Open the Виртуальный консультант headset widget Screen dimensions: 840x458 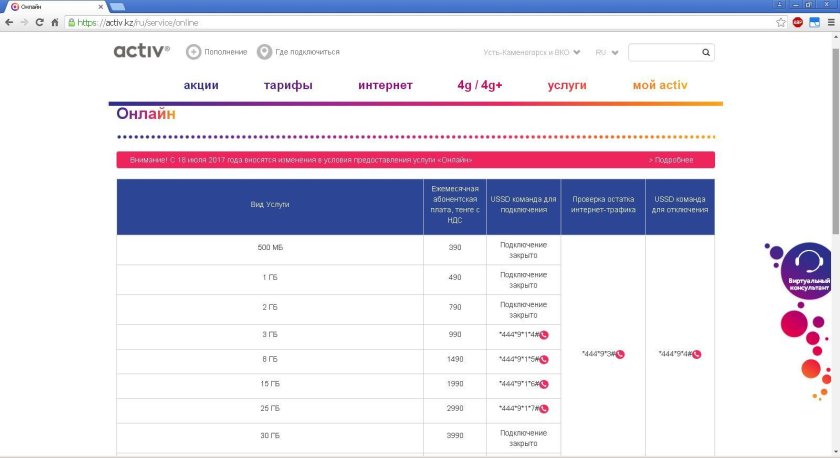(x=807, y=268)
